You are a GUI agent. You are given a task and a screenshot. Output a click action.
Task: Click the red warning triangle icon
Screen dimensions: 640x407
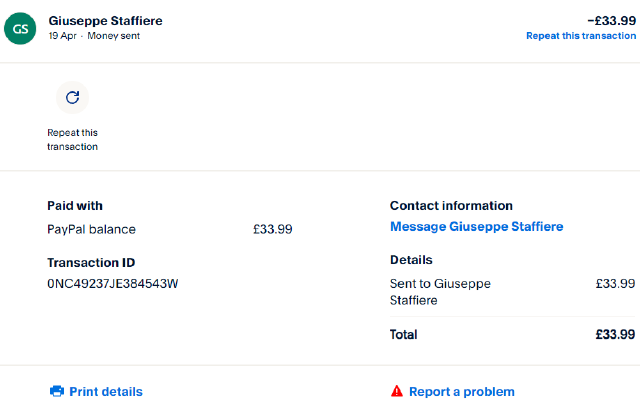point(397,391)
